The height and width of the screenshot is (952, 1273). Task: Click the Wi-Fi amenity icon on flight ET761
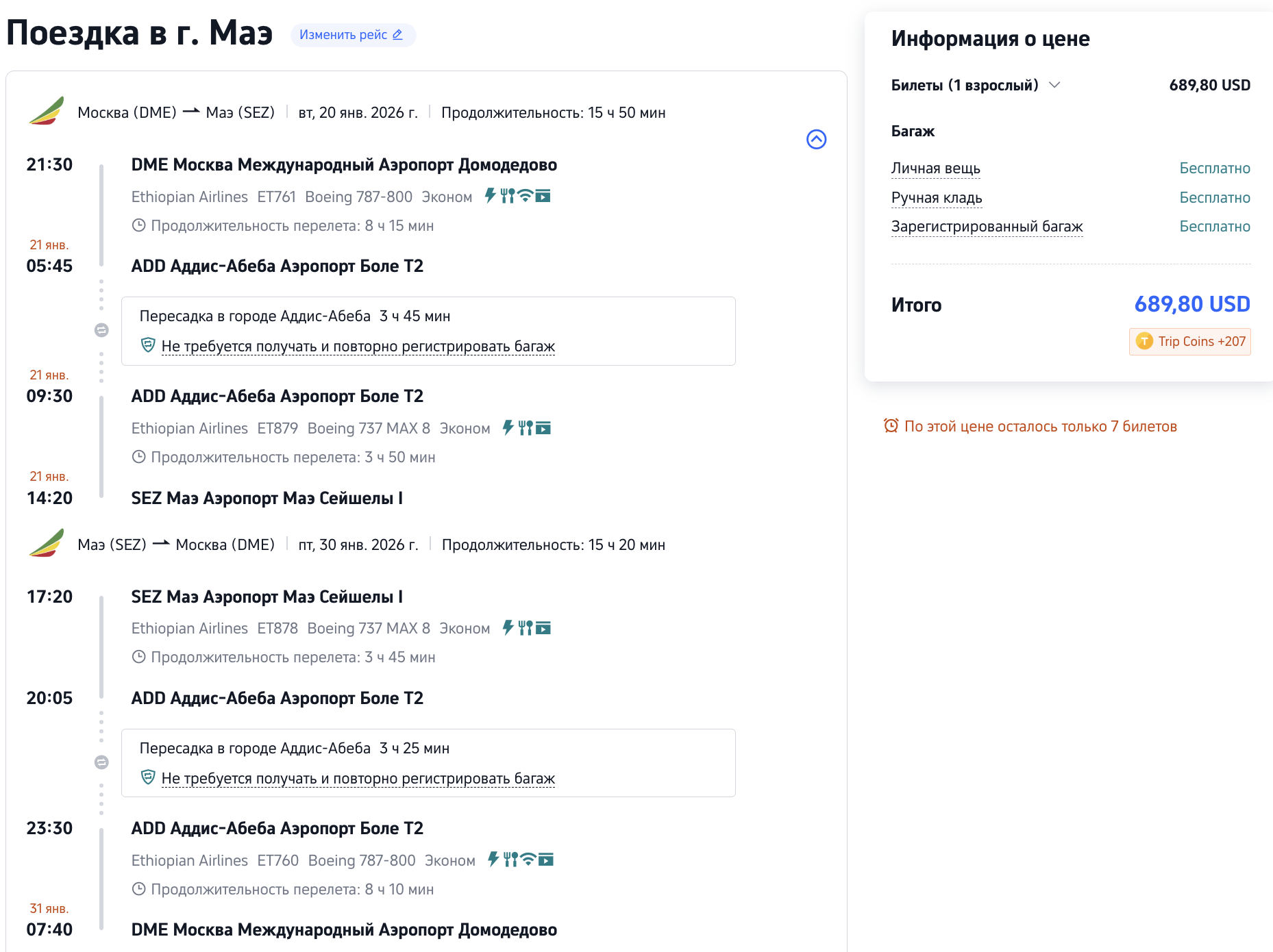[526, 197]
